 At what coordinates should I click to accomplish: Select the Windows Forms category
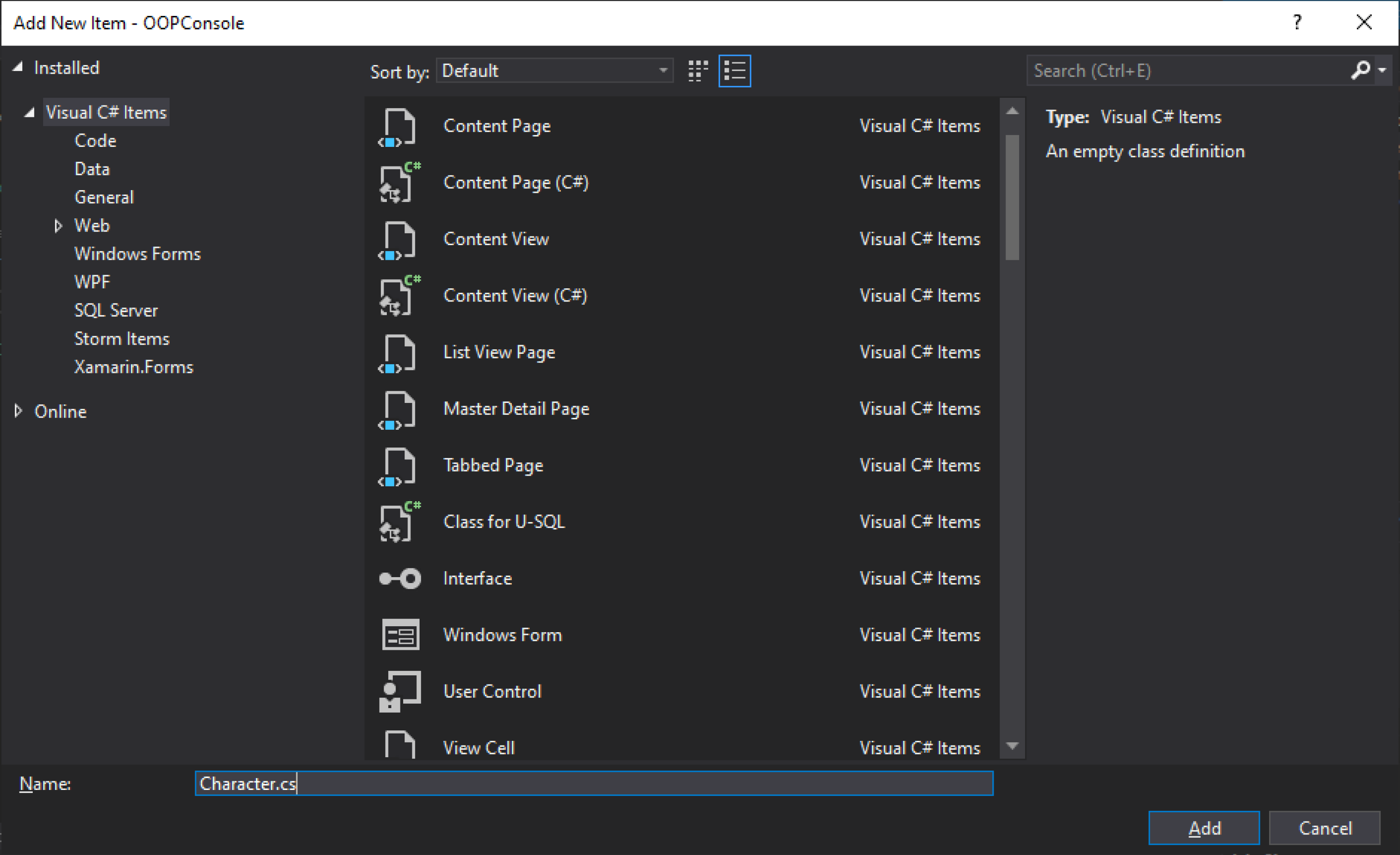point(137,254)
